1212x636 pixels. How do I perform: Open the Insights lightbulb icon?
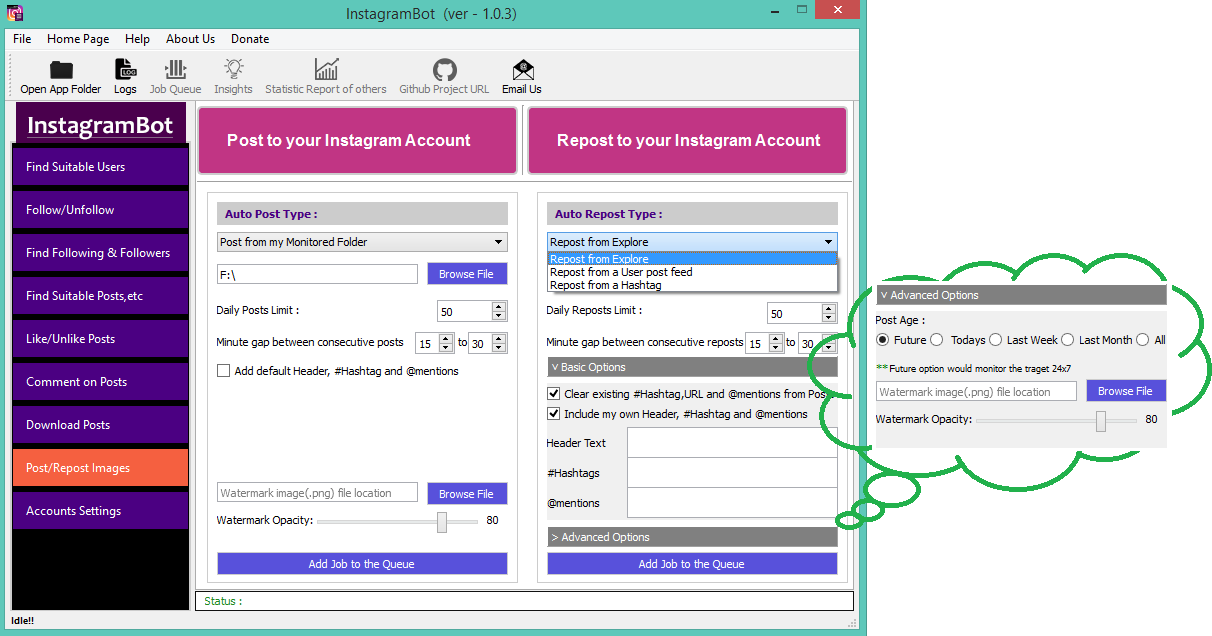(x=233, y=70)
